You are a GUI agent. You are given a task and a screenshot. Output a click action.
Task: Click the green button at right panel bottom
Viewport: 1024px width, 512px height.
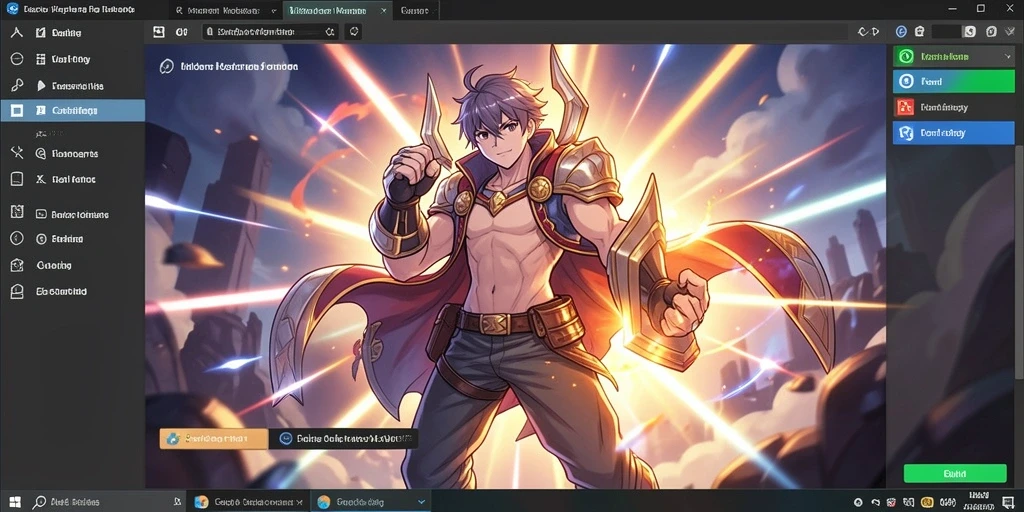(955, 473)
